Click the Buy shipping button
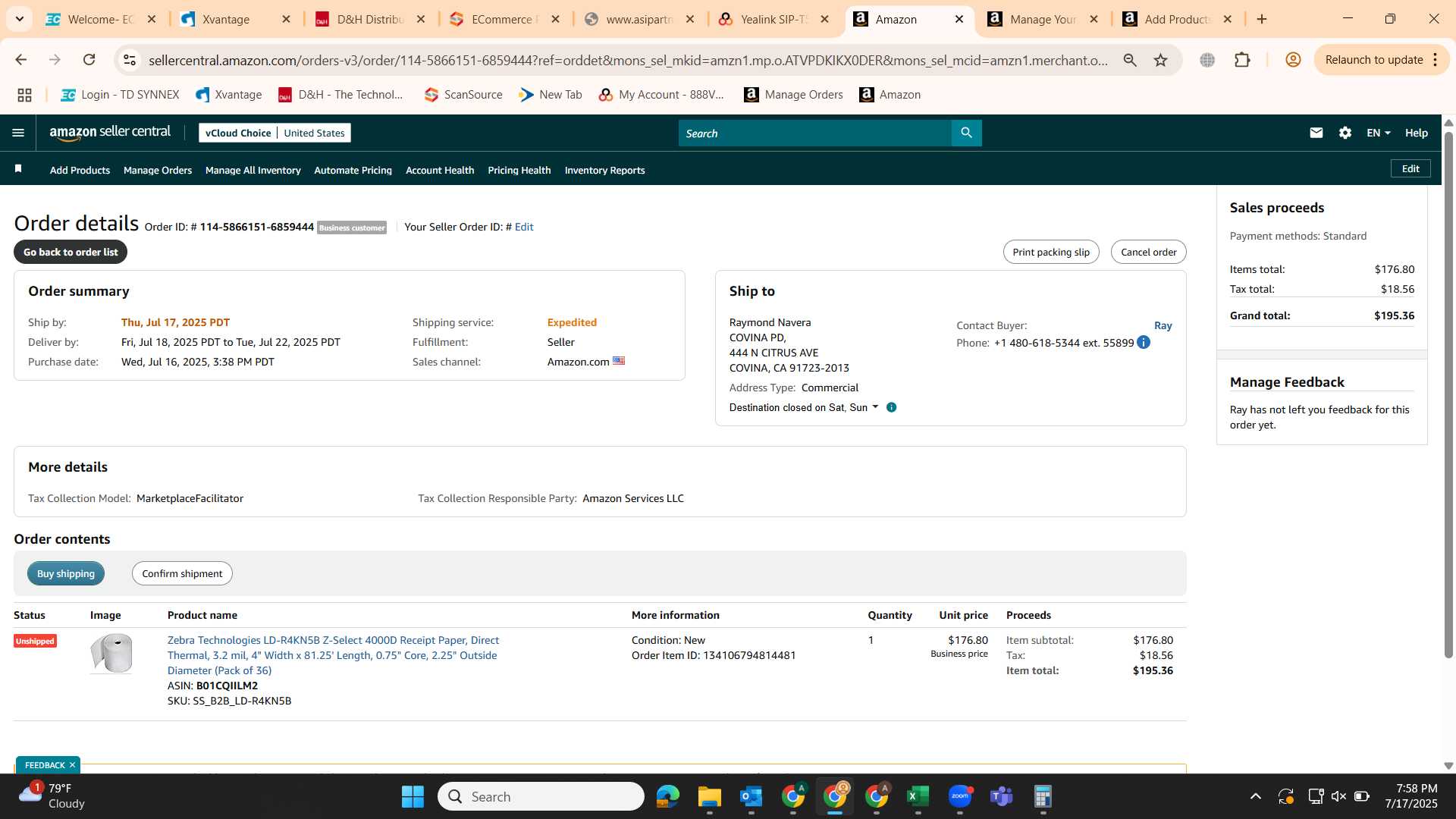Viewport: 1456px width, 819px height. 66,573
